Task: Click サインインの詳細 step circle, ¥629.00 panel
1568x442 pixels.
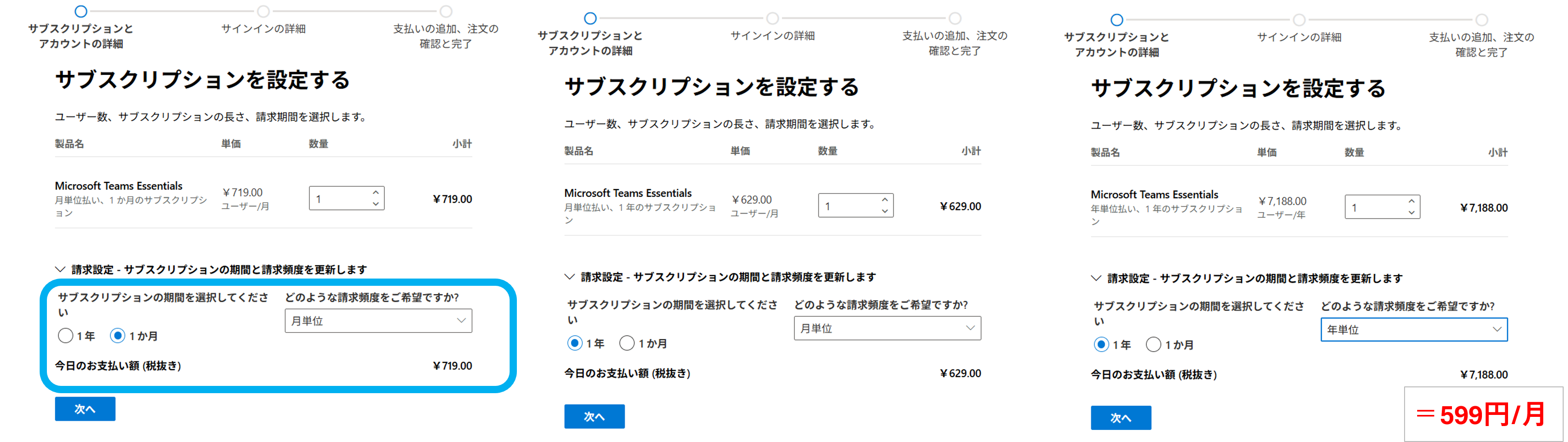Action: pyautogui.click(x=773, y=18)
